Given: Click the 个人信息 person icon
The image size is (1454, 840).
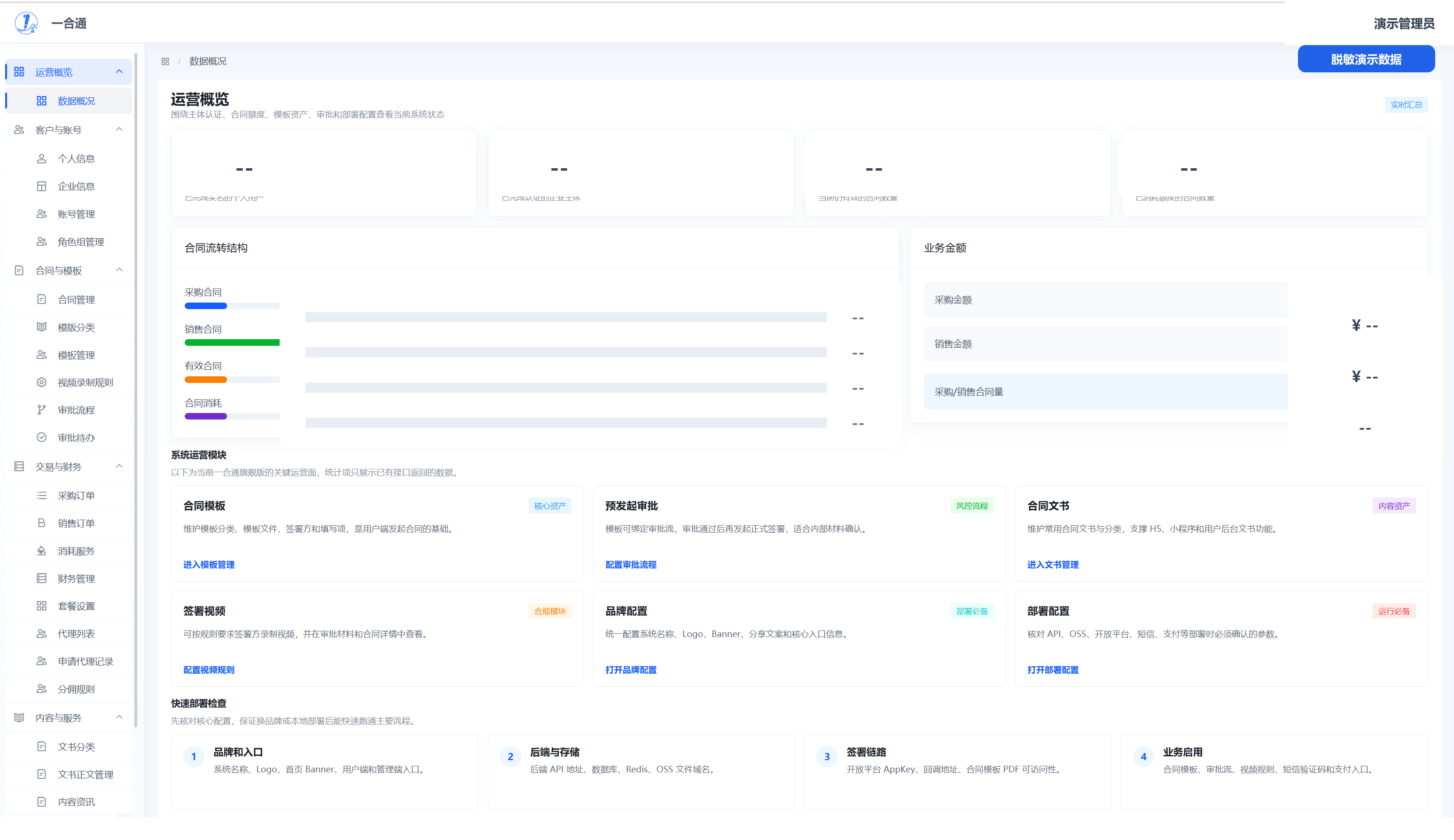Looking at the screenshot, I should 41,159.
